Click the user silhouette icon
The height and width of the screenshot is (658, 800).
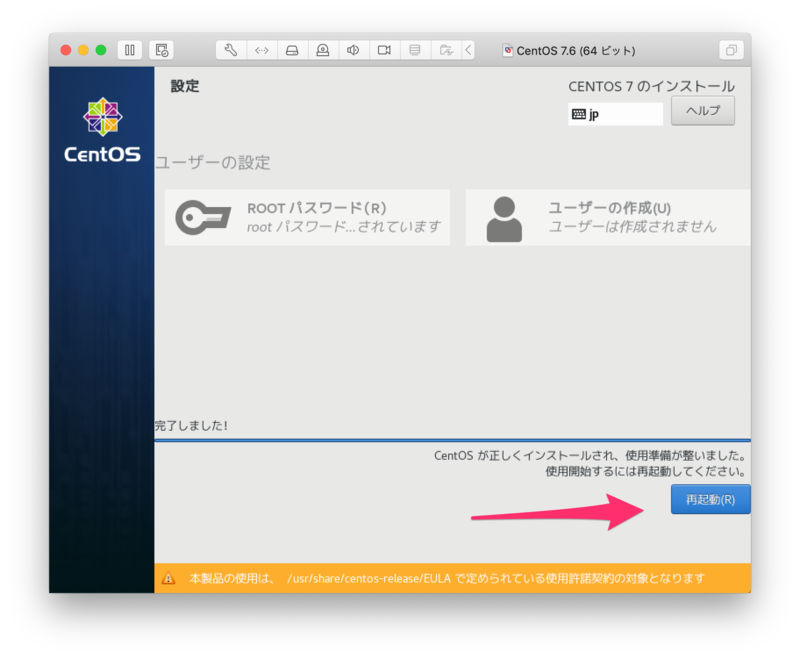tap(504, 219)
